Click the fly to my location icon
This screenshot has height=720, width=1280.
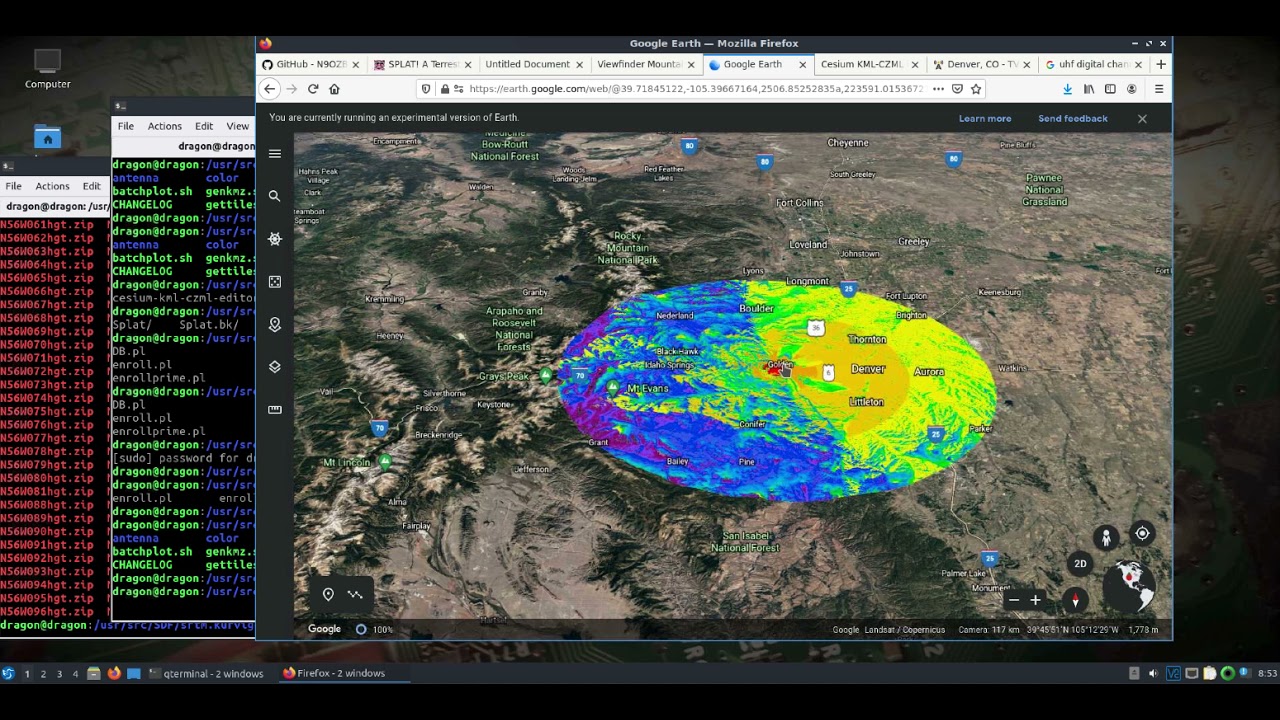coord(1142,534)
